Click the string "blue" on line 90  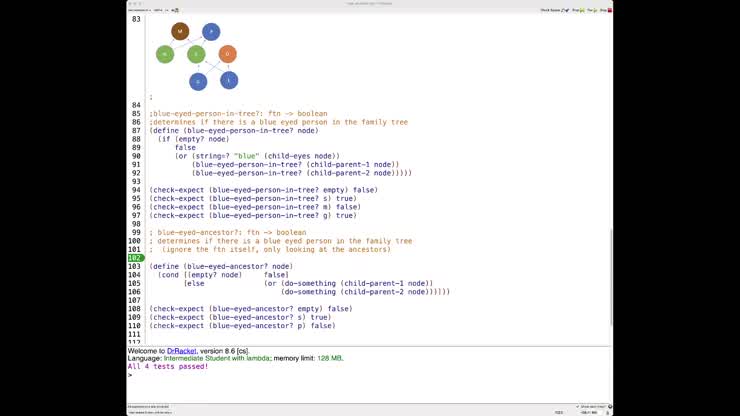[247, 156]
